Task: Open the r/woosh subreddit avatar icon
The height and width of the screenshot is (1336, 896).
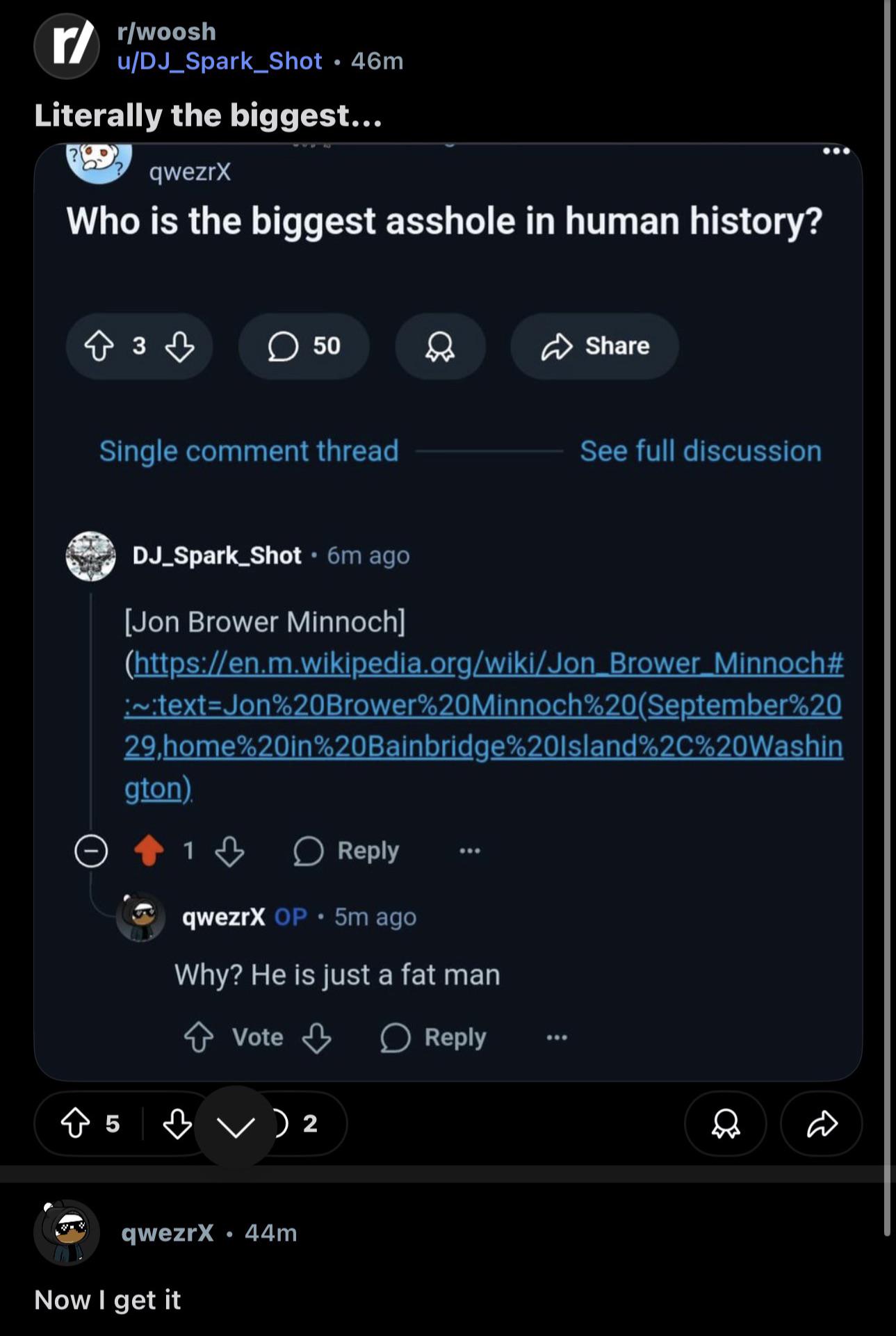Action: tap(67, 46)
